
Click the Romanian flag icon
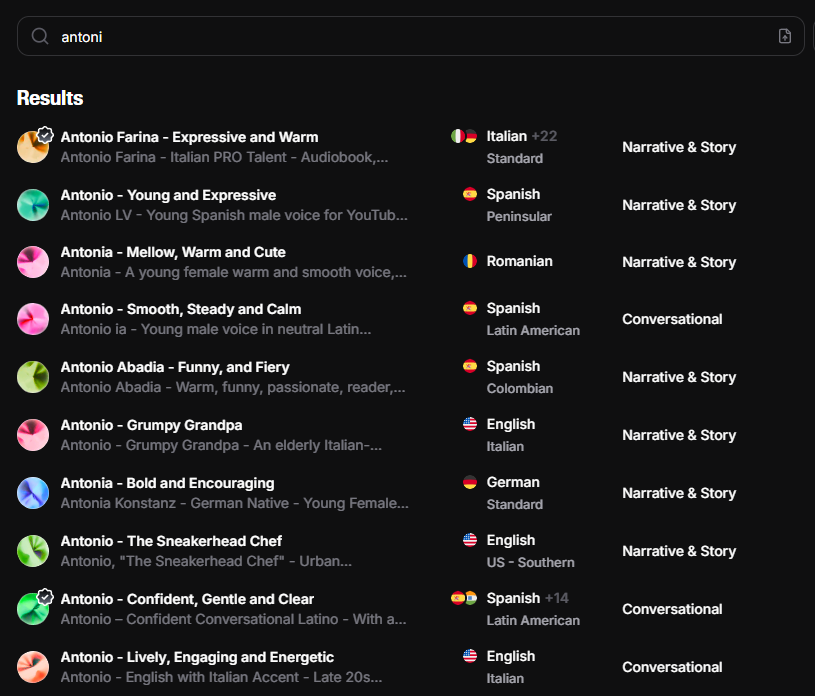tap(470, 261)
